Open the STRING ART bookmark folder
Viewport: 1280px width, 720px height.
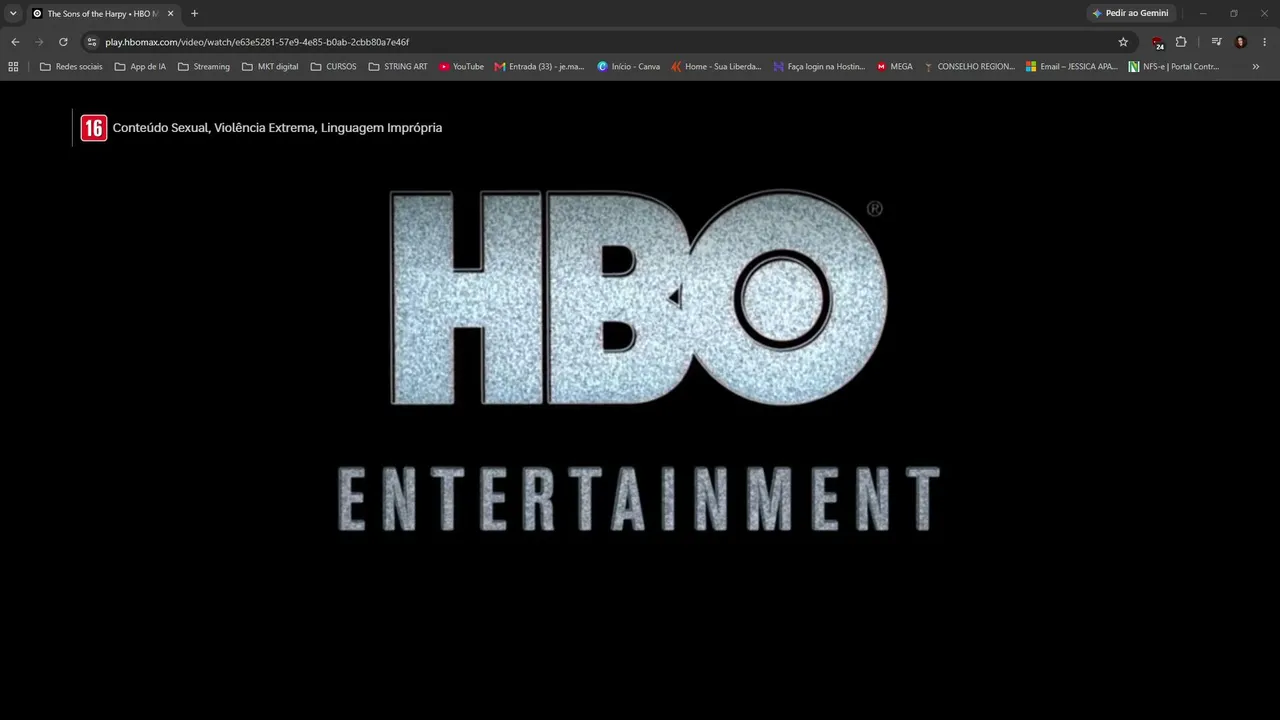click(x=398, y=67)
